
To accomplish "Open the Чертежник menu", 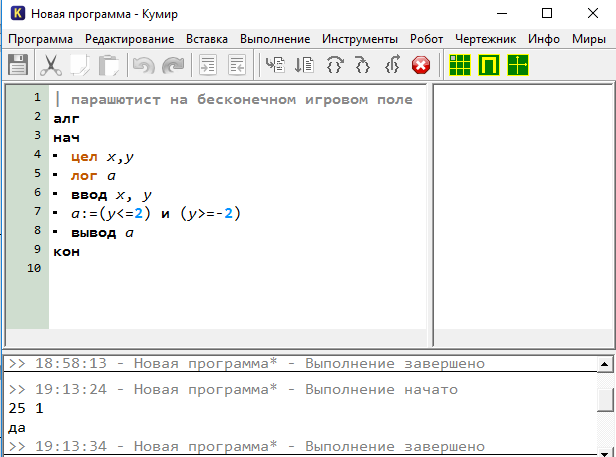I will pos(486,39).
